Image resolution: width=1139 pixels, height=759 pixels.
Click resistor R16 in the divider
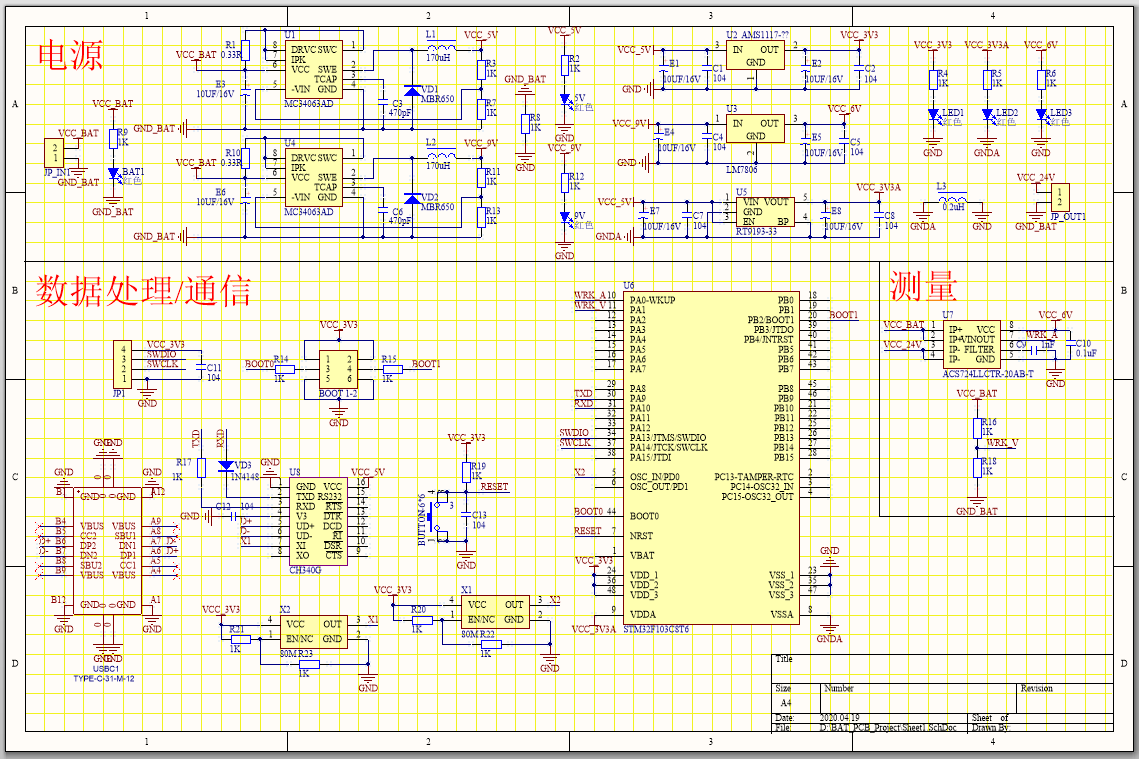pos(977,429)
